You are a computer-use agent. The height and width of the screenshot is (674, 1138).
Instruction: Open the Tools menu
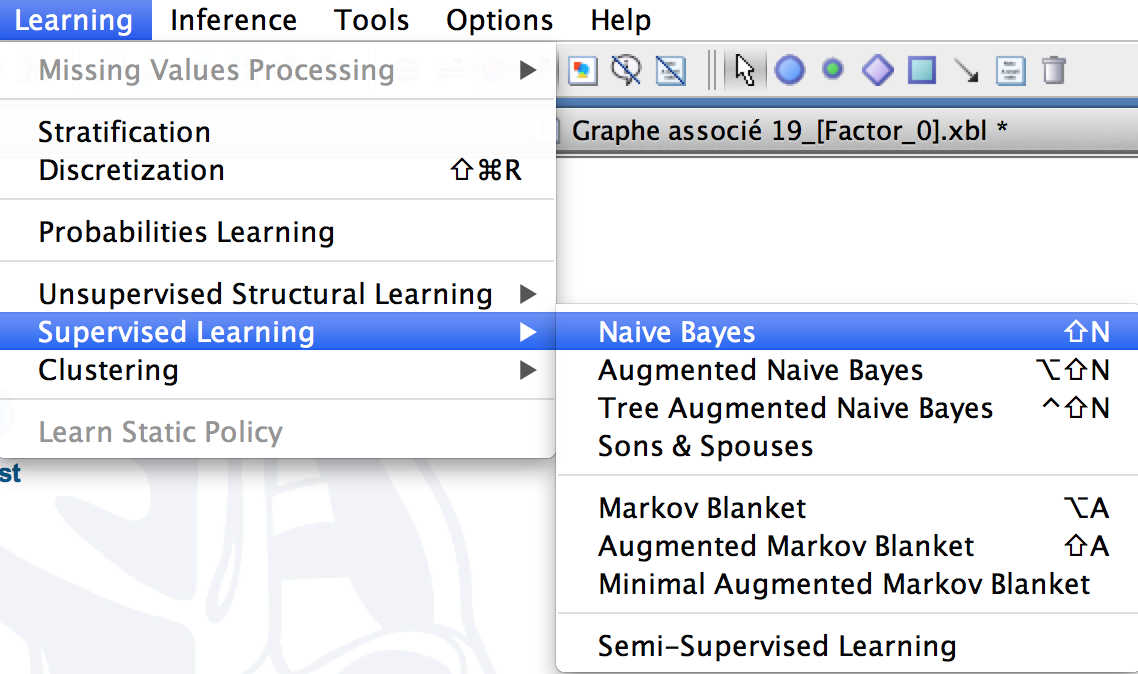372,20
